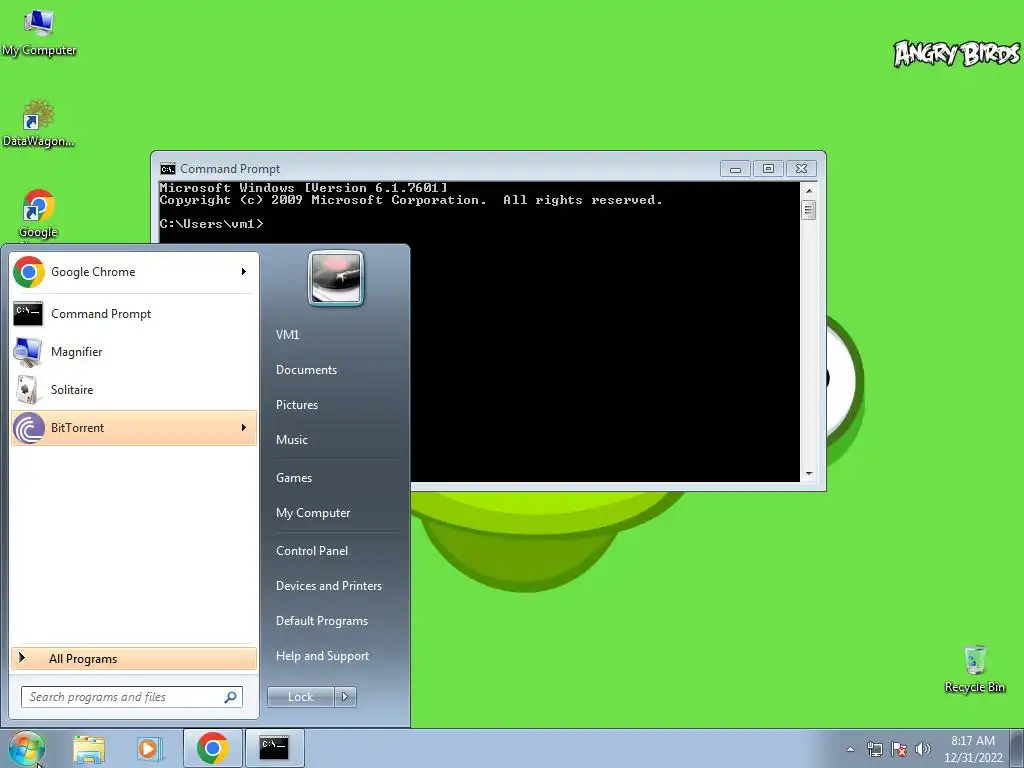Open BitTorrent from the Start menu

(134, 428)
